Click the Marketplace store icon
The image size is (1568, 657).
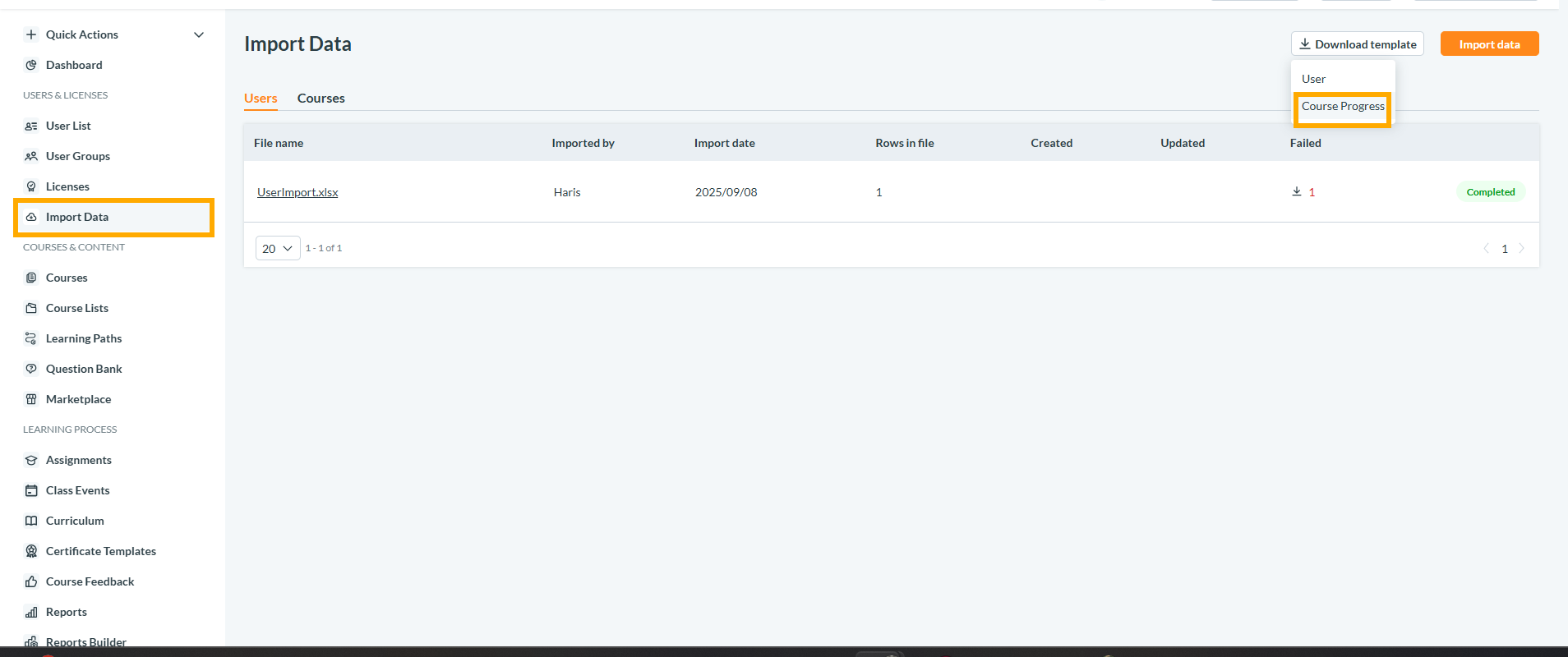[x=31, y=399]
